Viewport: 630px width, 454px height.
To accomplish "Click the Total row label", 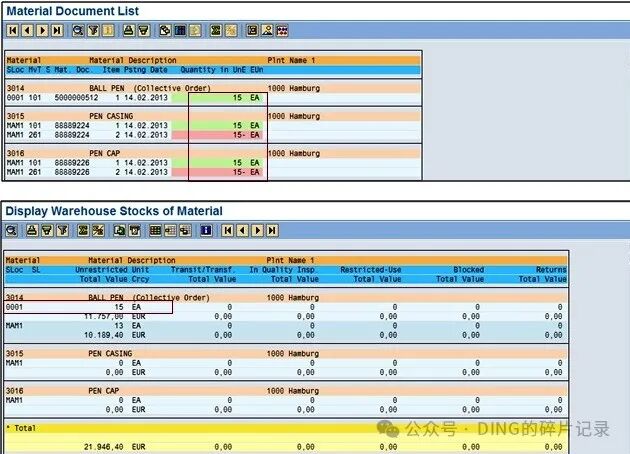I will pos(25,428).
